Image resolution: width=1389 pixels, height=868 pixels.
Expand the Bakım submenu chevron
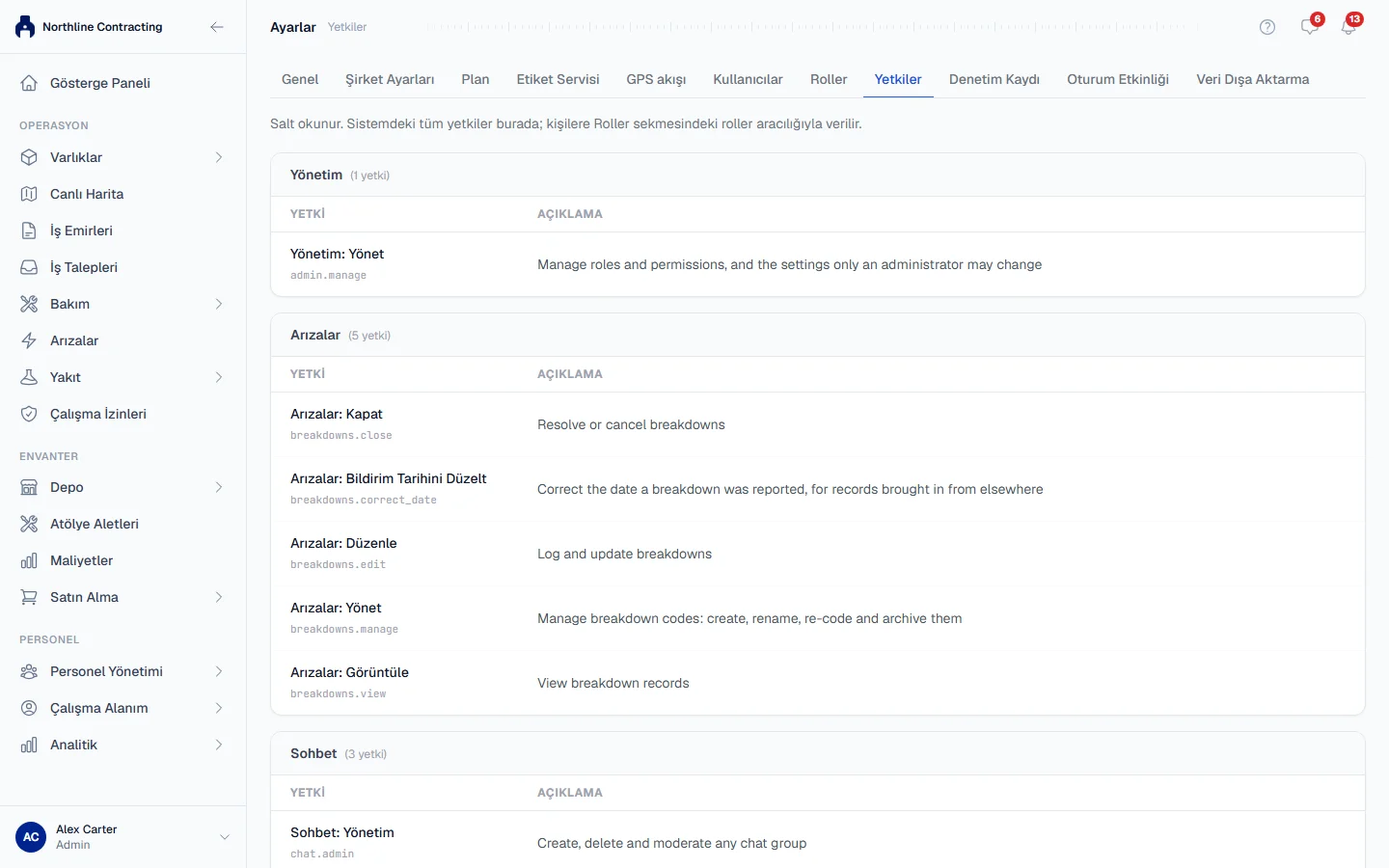(219, 304)
